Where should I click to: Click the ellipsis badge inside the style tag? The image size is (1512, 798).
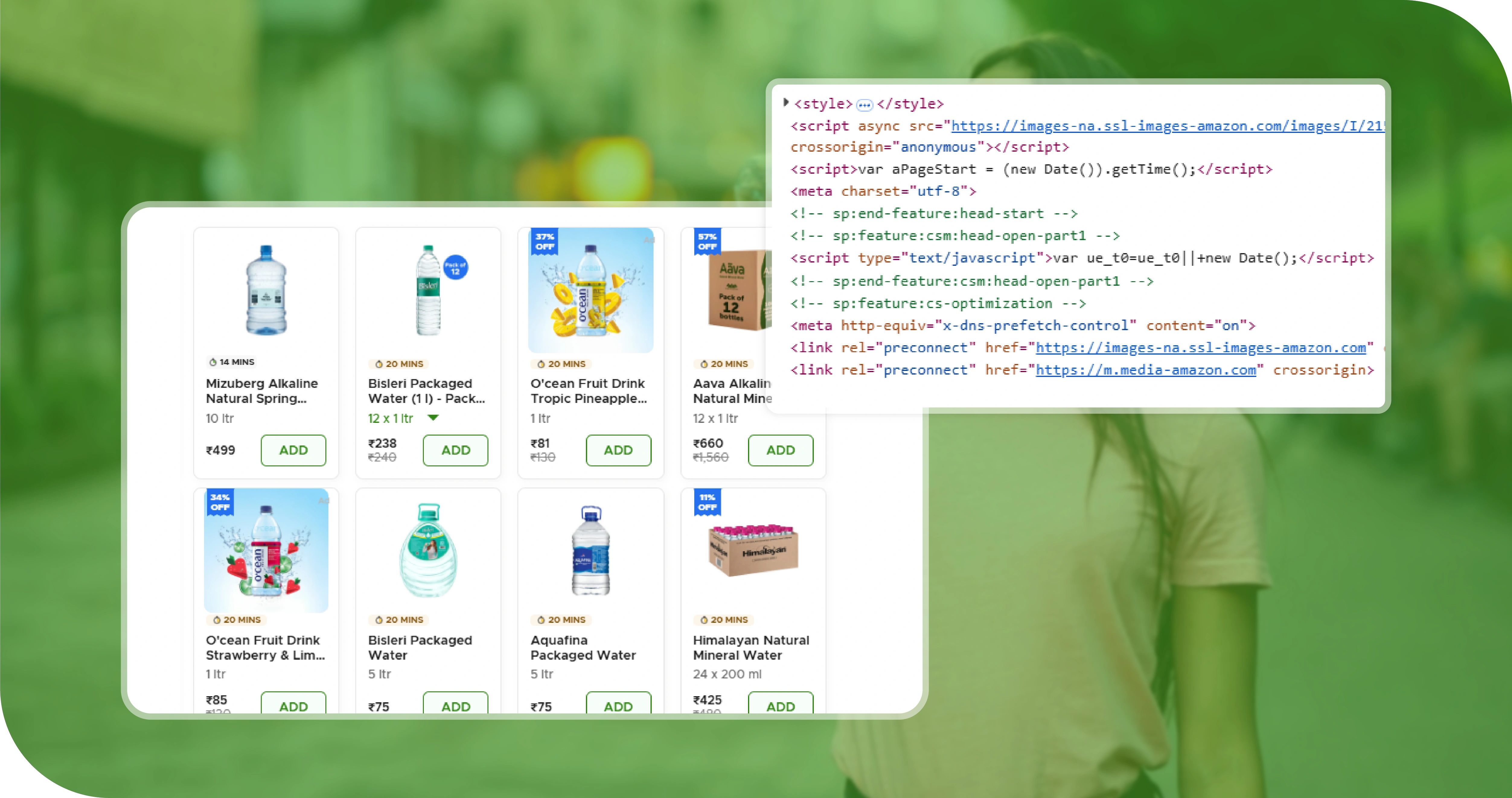[865, 105]
